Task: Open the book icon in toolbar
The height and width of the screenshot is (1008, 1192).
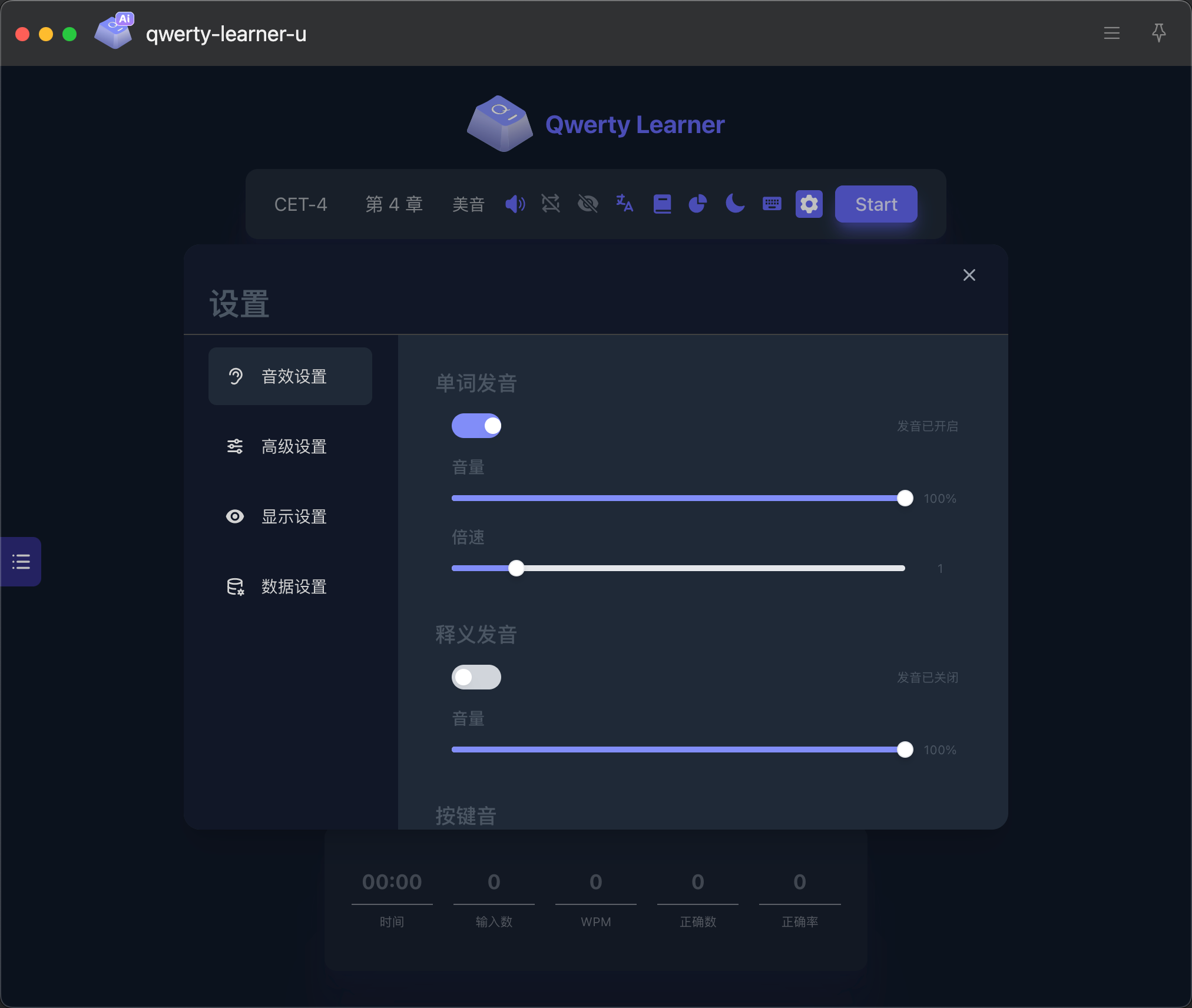Action: [x=662, y=204]
